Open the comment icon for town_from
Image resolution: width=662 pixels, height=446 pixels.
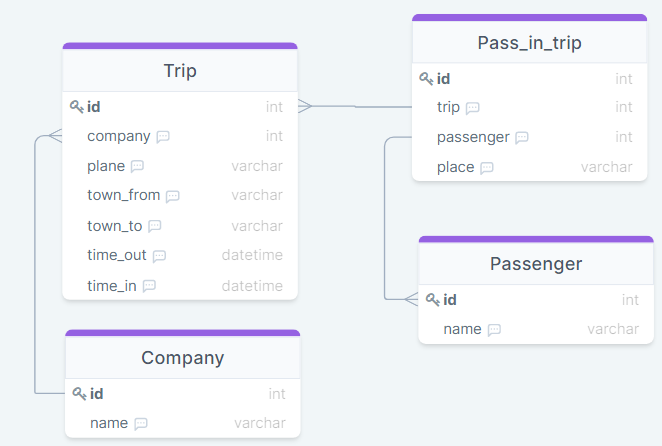pos(173,197)
